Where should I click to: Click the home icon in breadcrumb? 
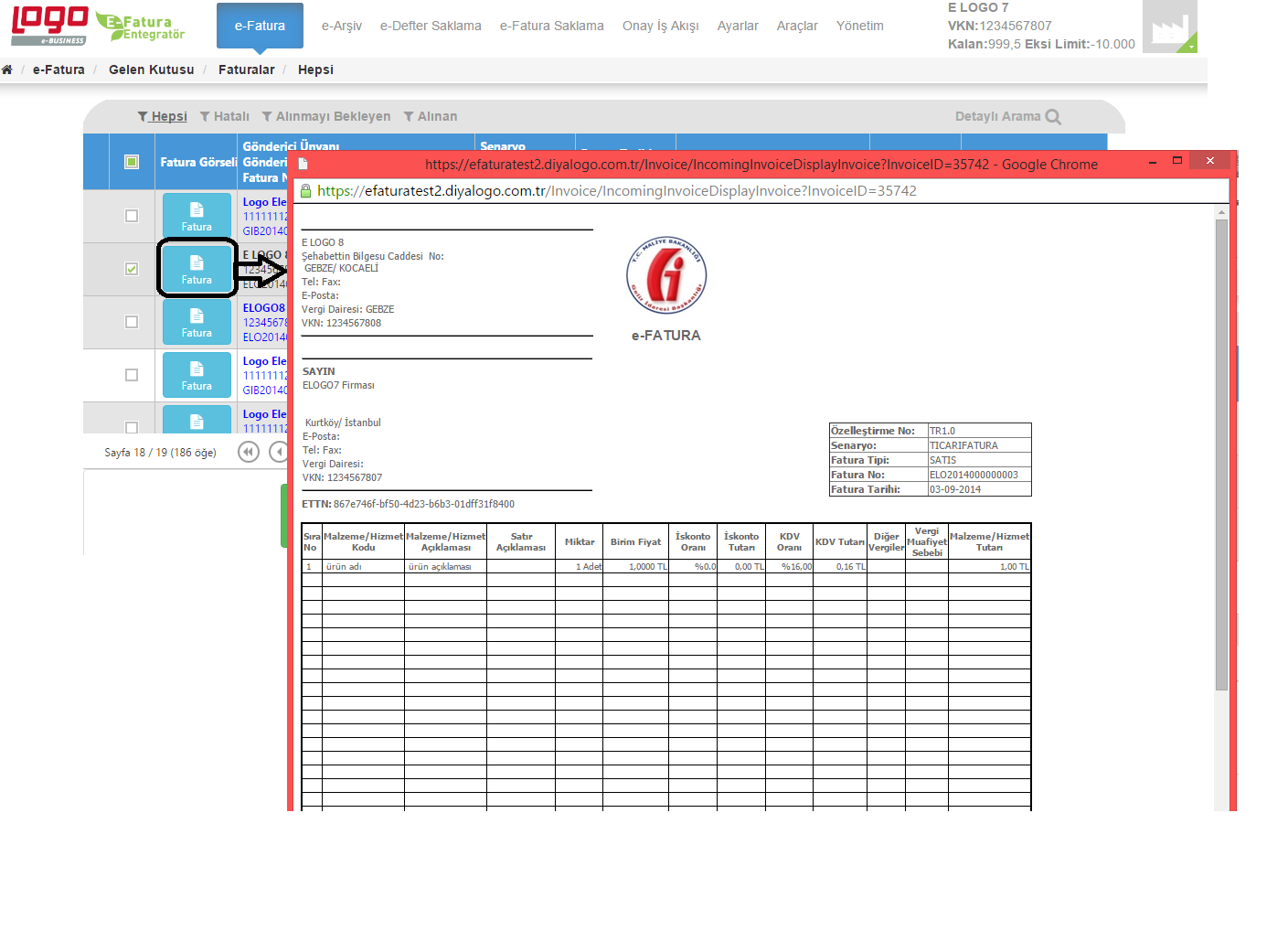point(7,70)
